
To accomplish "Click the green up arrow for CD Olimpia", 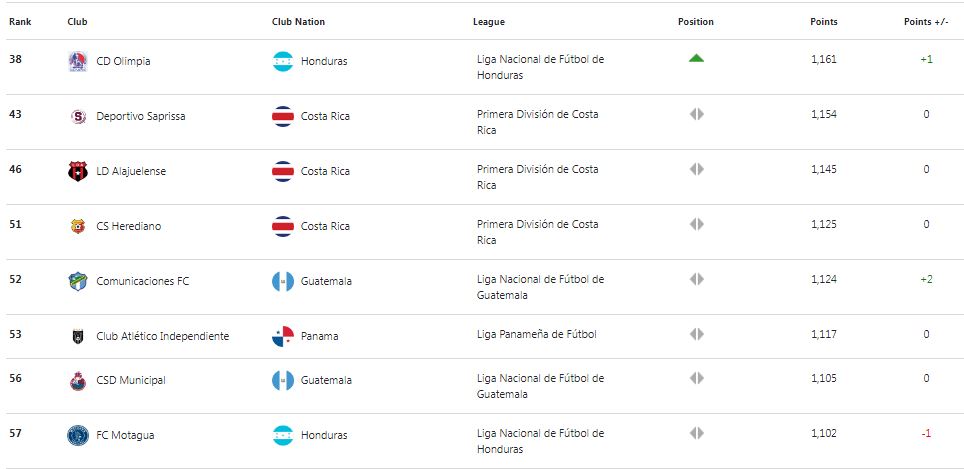I will pyautogui.click(x=696, y=58).
